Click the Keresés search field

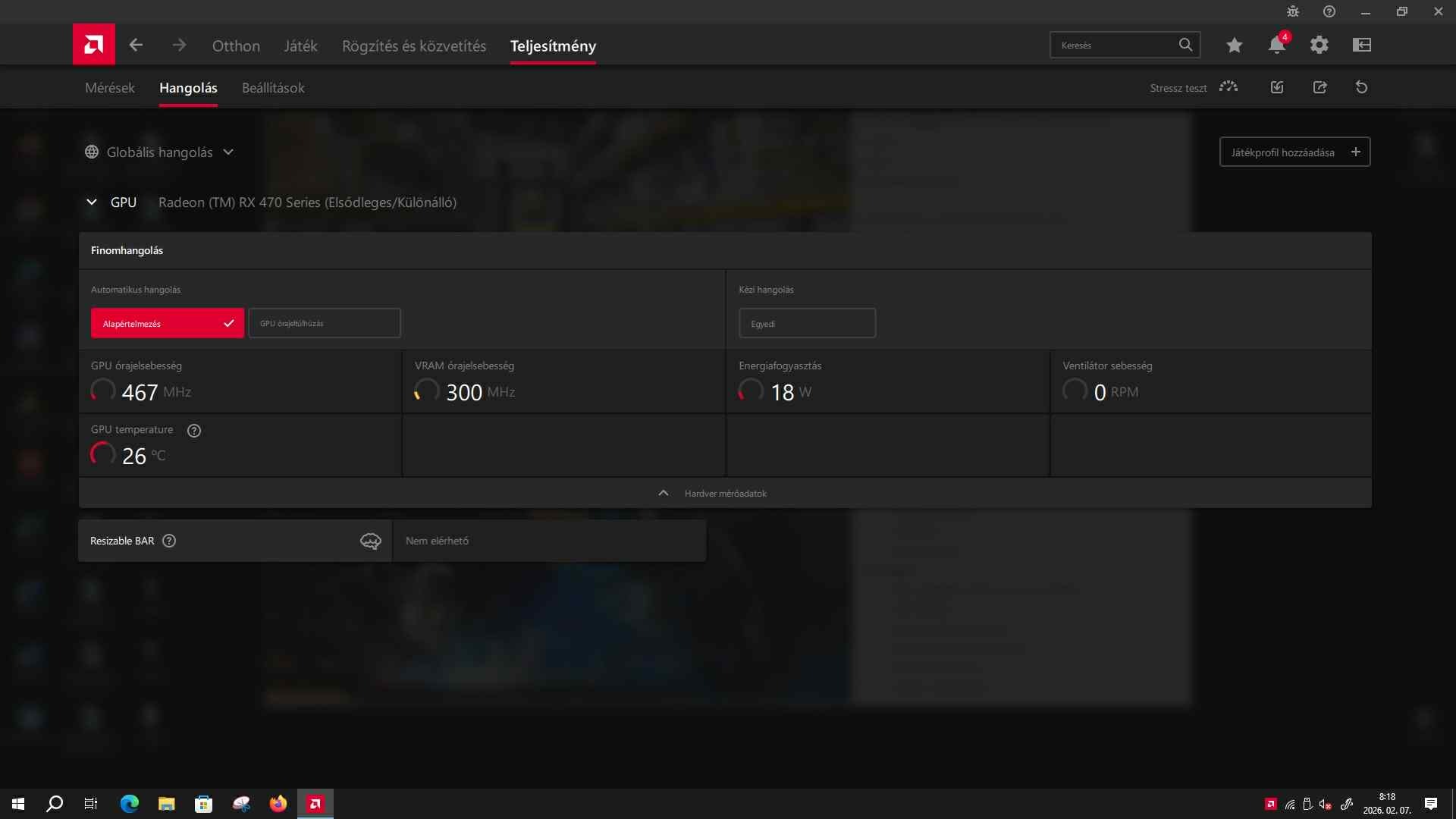click(1113, 45)
